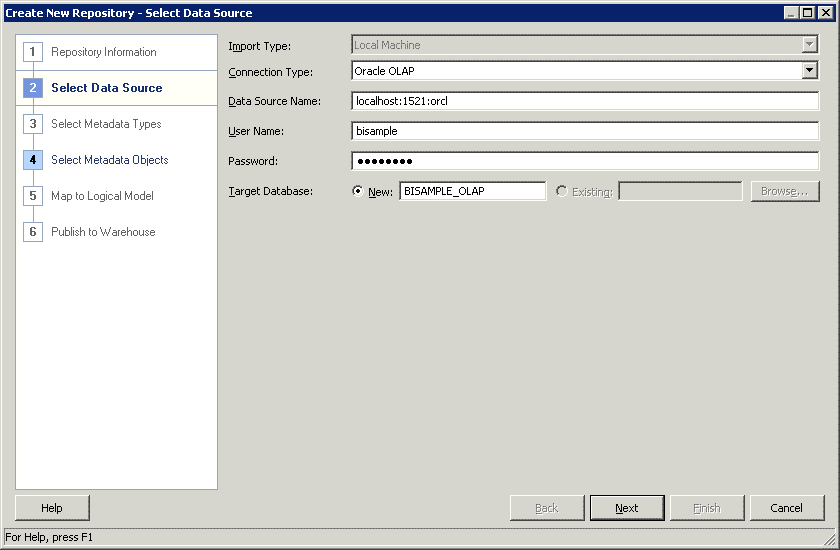Go to the Select Metadata Objects step

110,160
